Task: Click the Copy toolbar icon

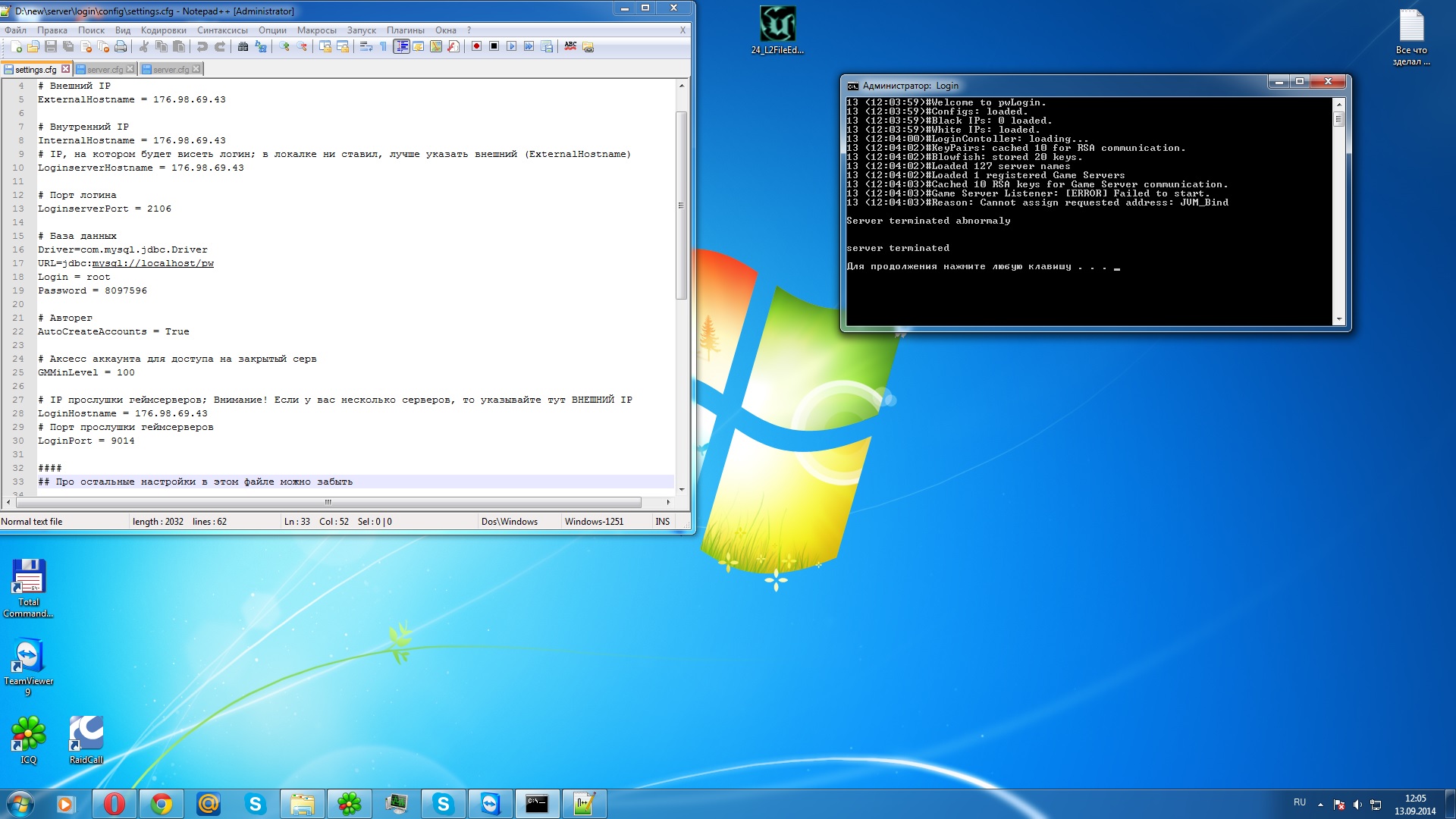Action: tap(161, 46)
